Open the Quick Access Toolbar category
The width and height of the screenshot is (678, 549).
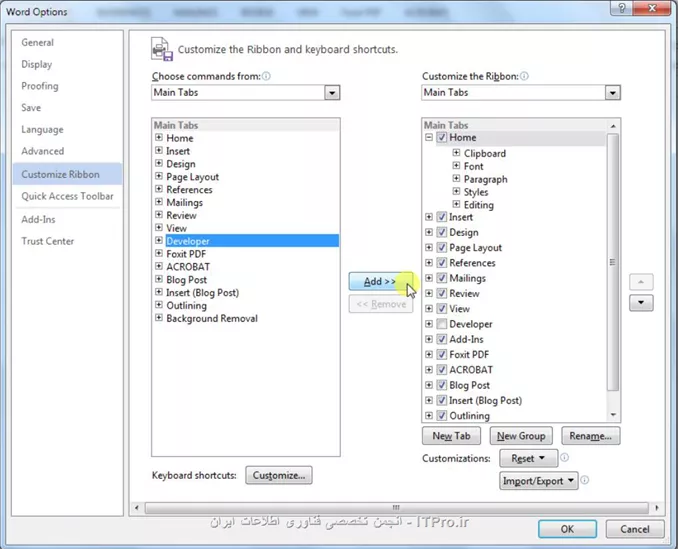click(67, 196)
